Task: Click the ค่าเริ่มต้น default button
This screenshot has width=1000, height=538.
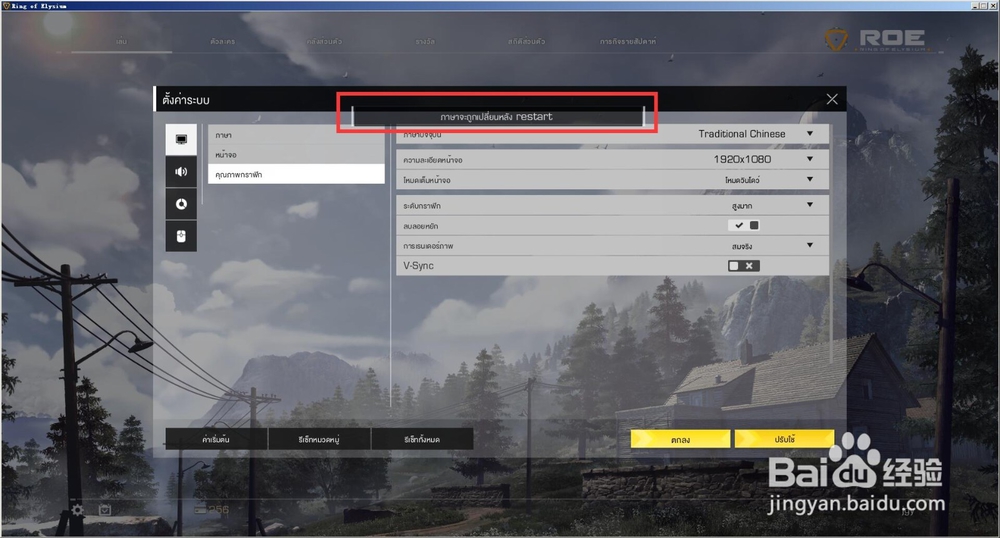Action: click(216, 439)
